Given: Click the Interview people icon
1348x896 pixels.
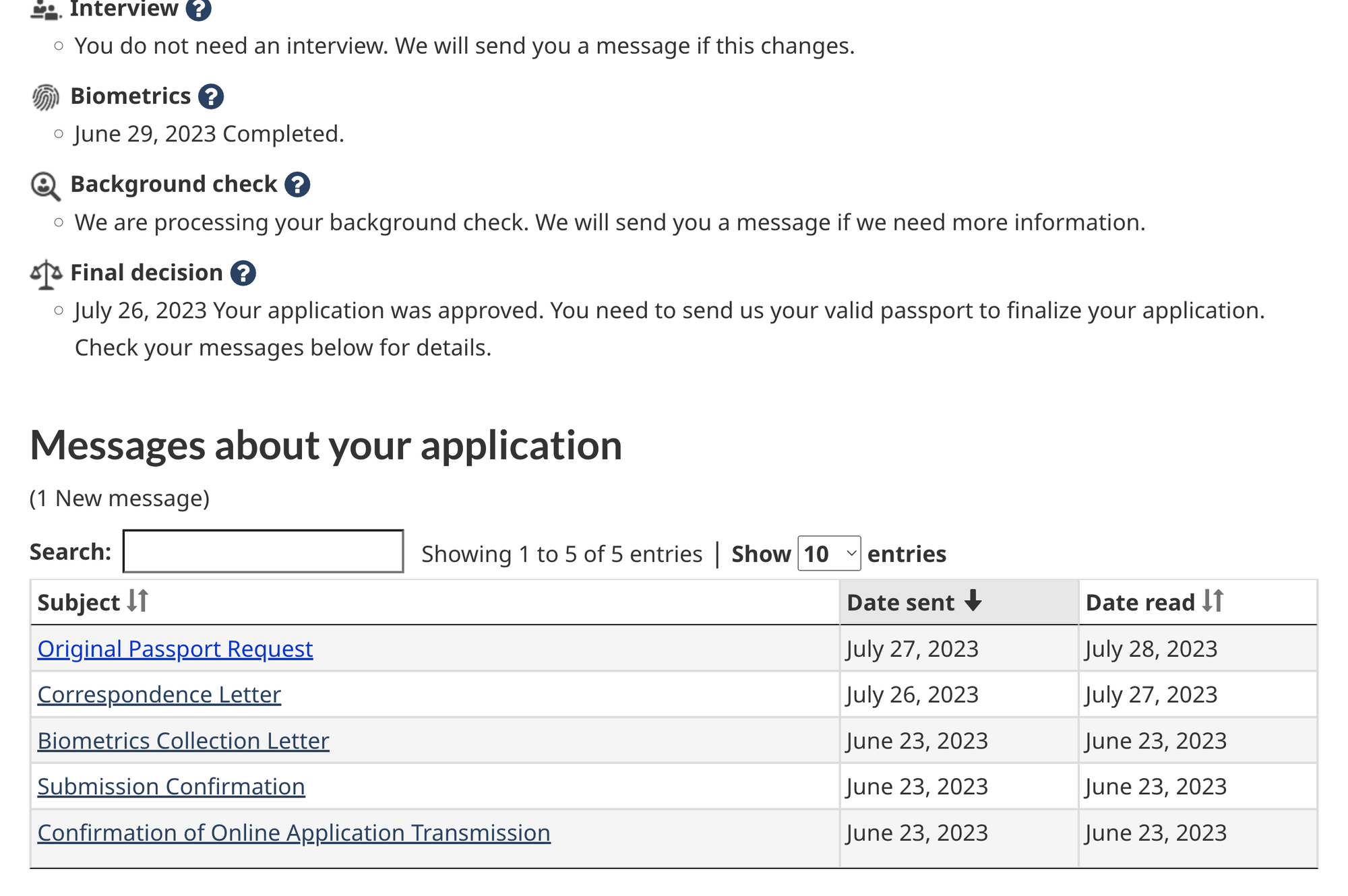Looking at the screenshot, I should [46, 10].
